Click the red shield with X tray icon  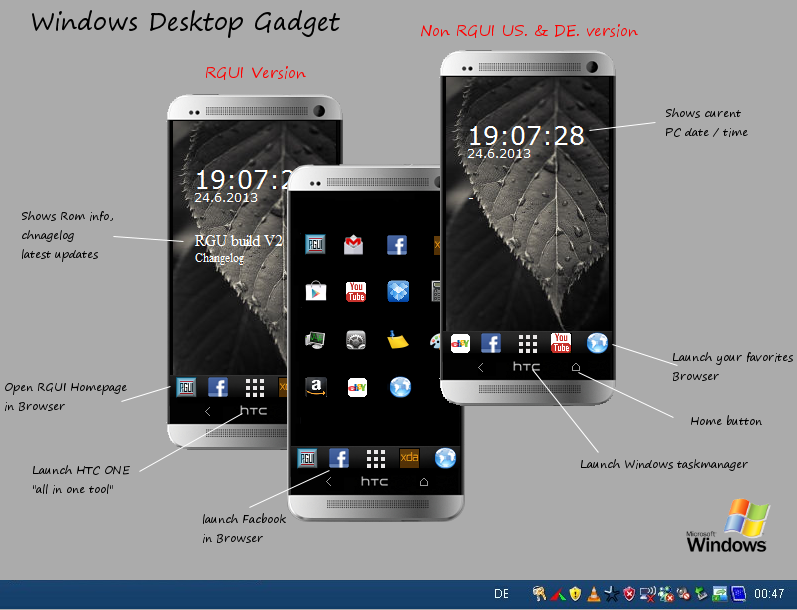tap(629, 594)
